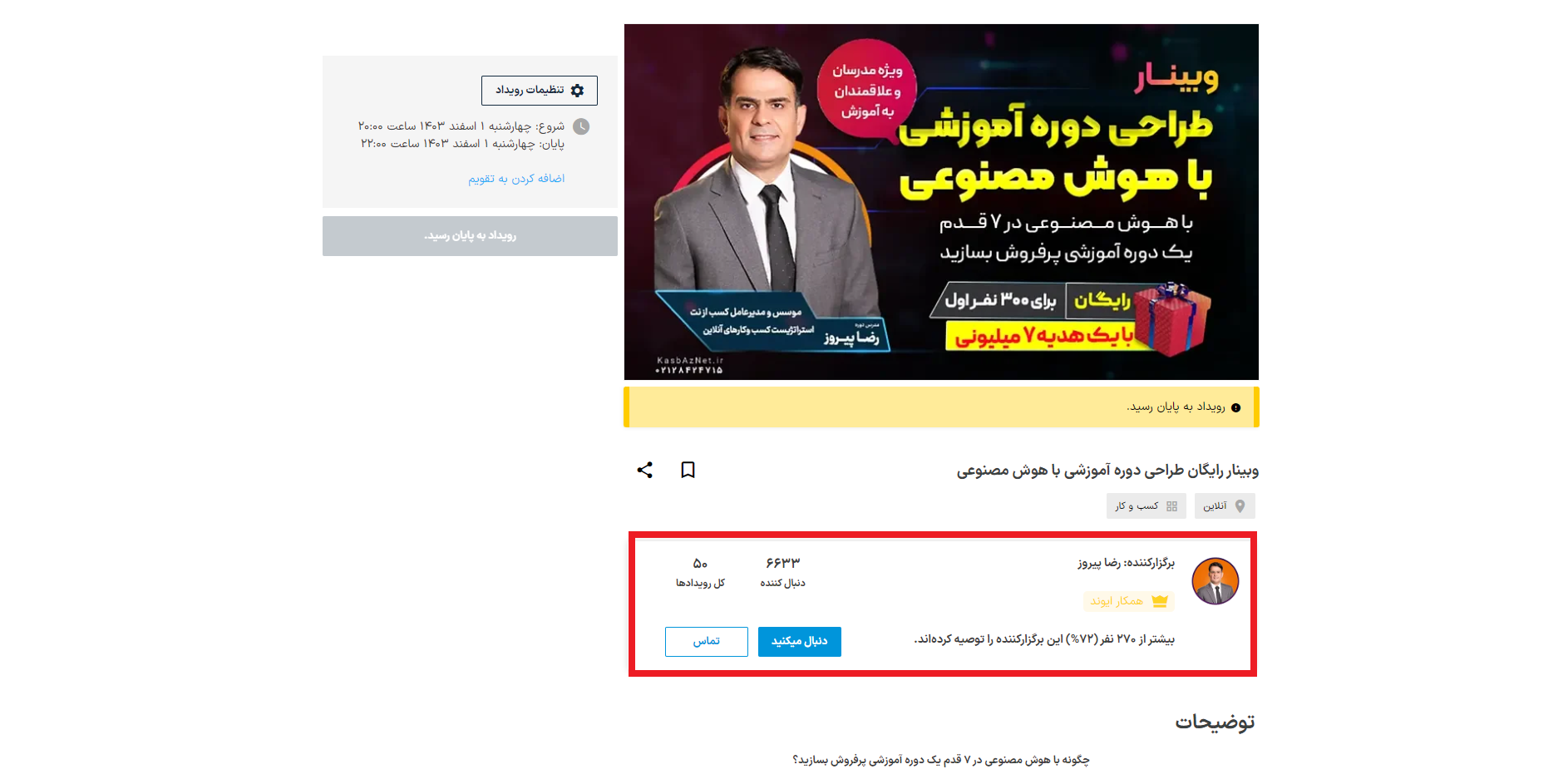
Task: Bookmark this event with the bookmark icon
Action: coord(688,470)
